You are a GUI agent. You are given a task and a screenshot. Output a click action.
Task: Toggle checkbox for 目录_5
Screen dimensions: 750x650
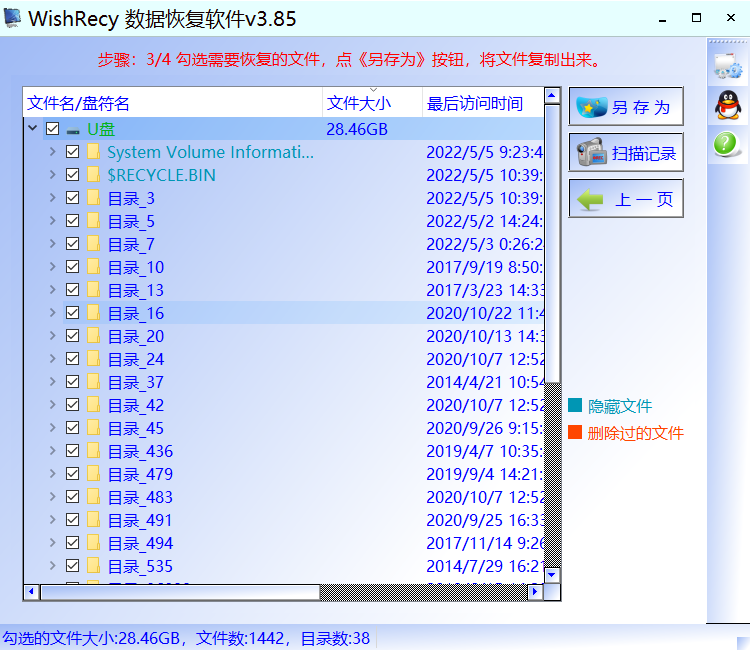[72, 220]
